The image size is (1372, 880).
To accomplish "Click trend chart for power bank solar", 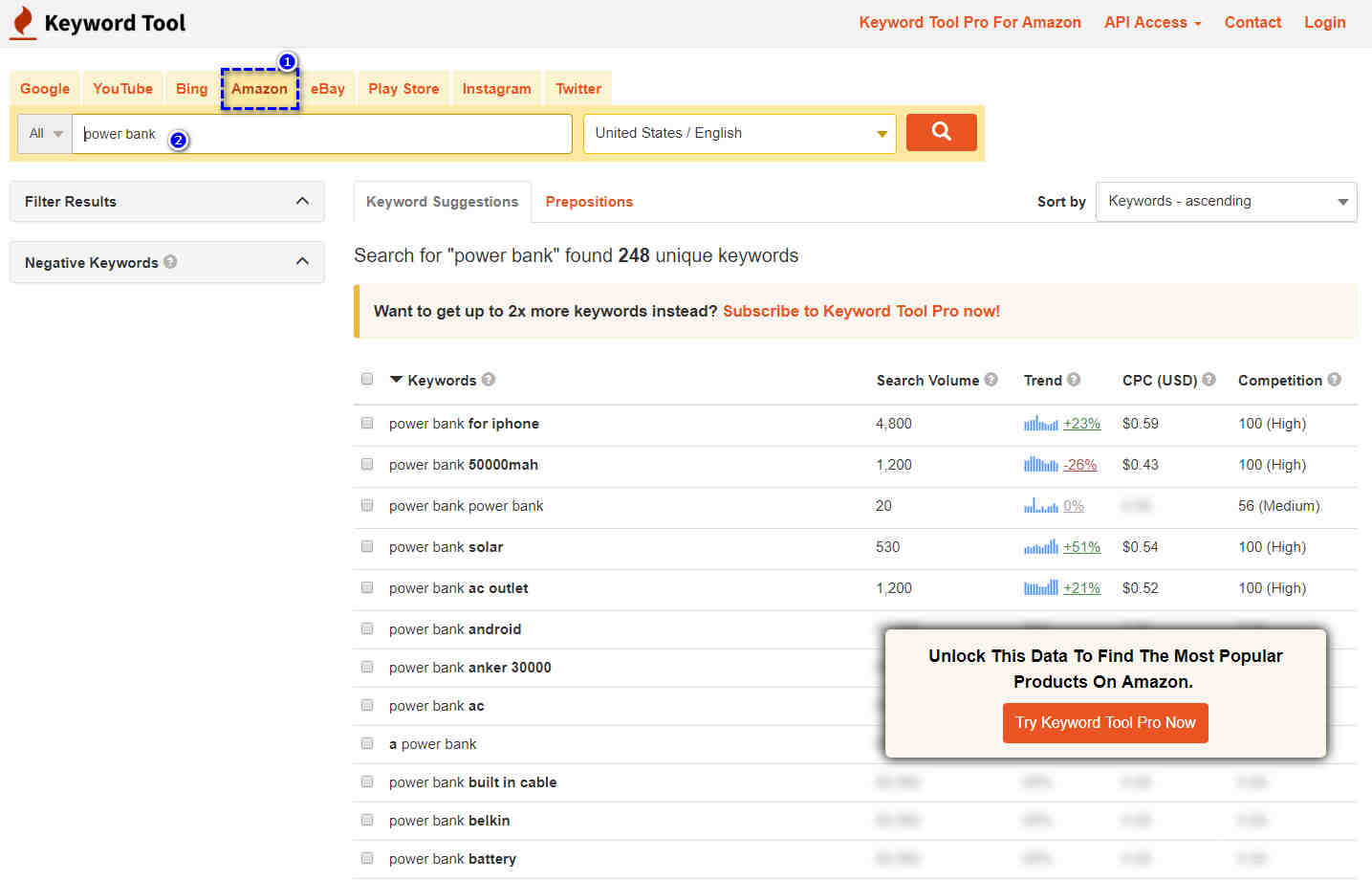I will (1040, 546).
